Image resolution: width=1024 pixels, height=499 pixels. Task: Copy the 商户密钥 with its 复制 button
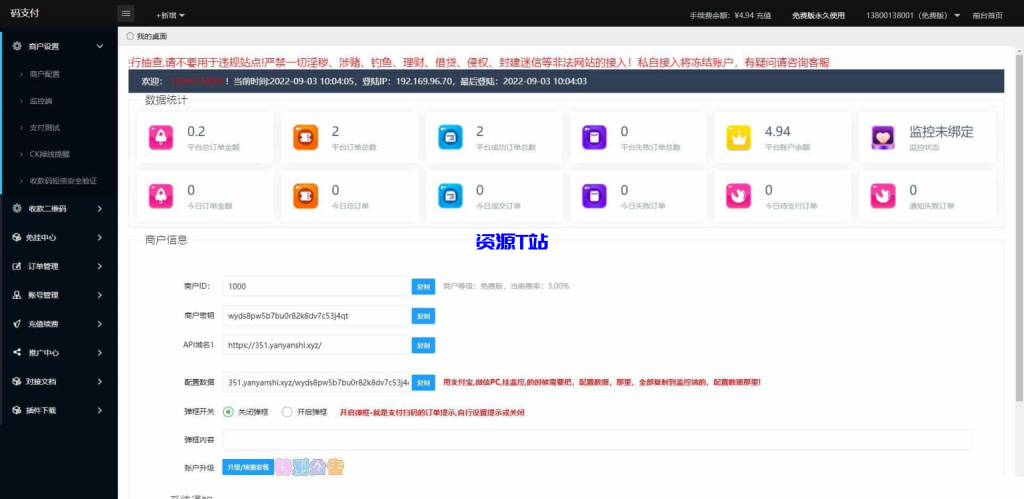[423, 315]
